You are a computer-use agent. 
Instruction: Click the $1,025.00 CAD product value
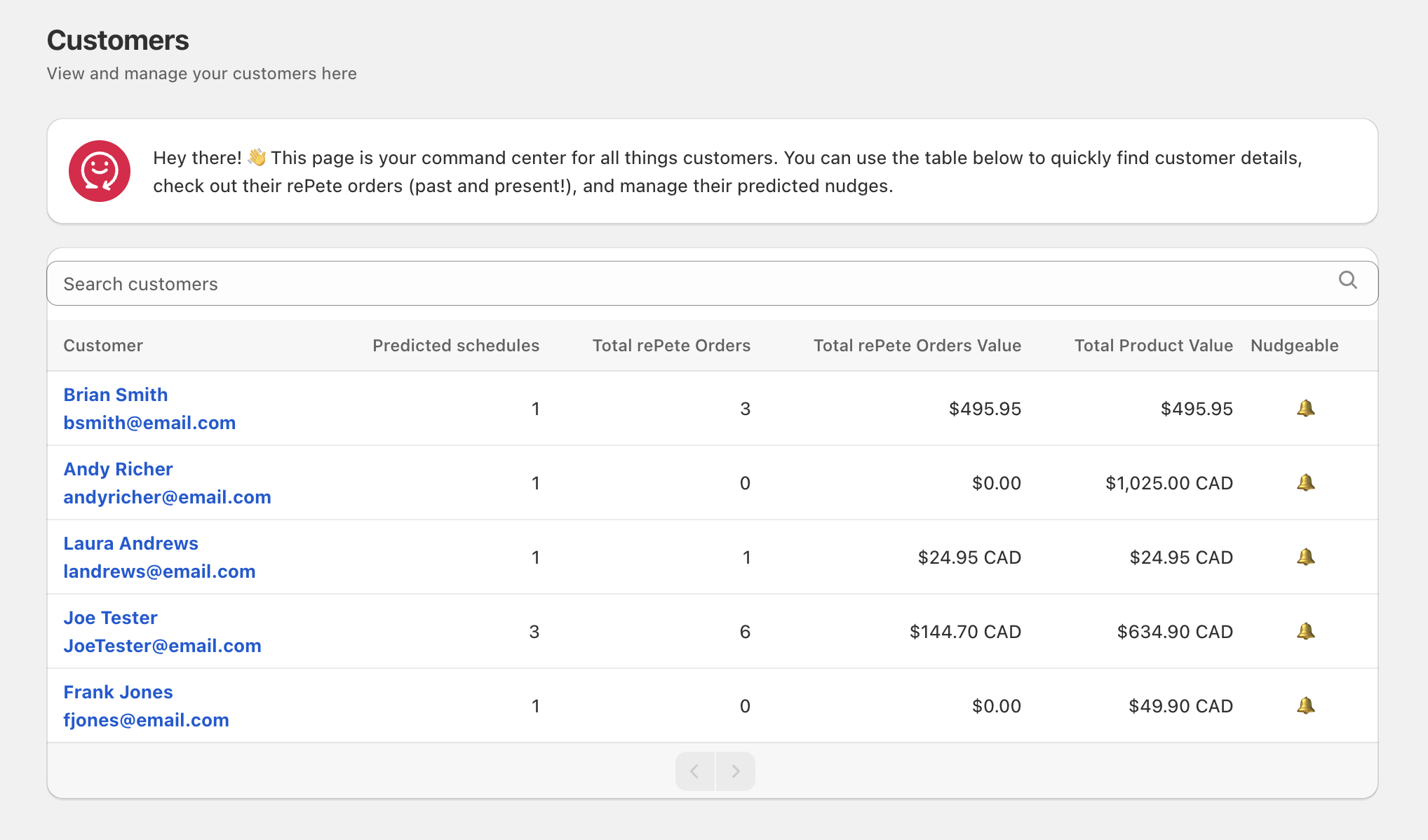click(x=1169, y=483)
